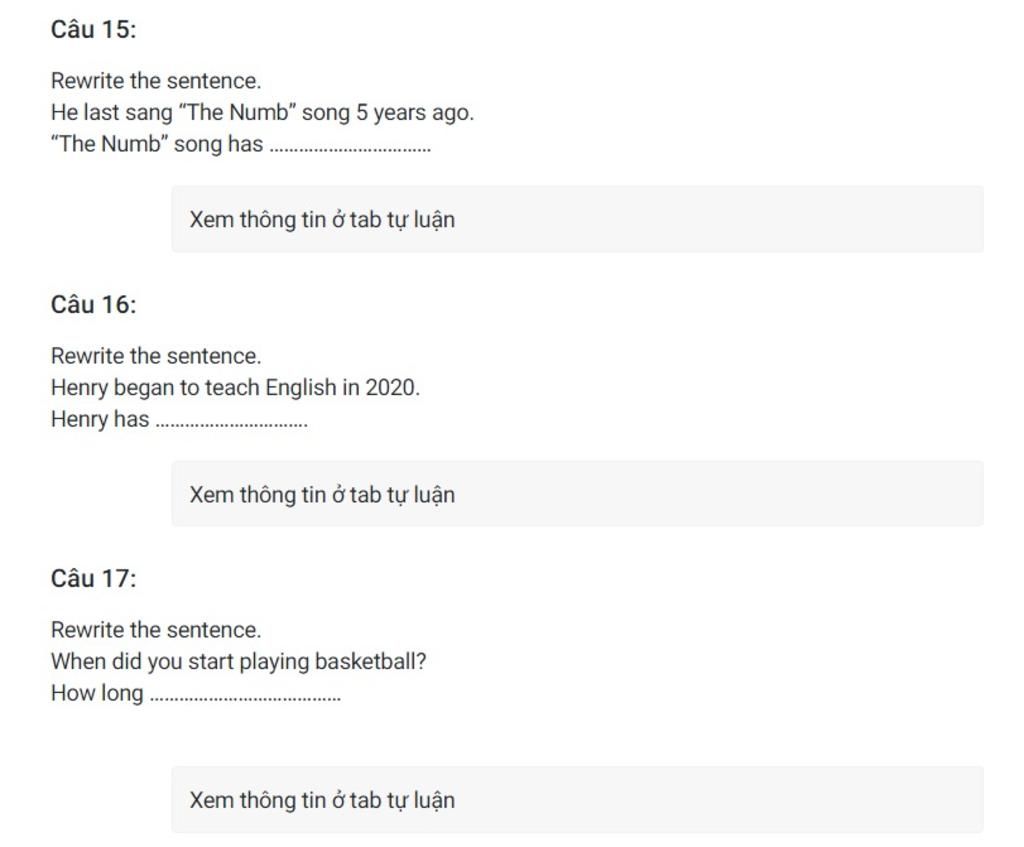The image size is (1024, 847).
Task: Click the words 'How long' in Câu 17
Action: point(97,694)
